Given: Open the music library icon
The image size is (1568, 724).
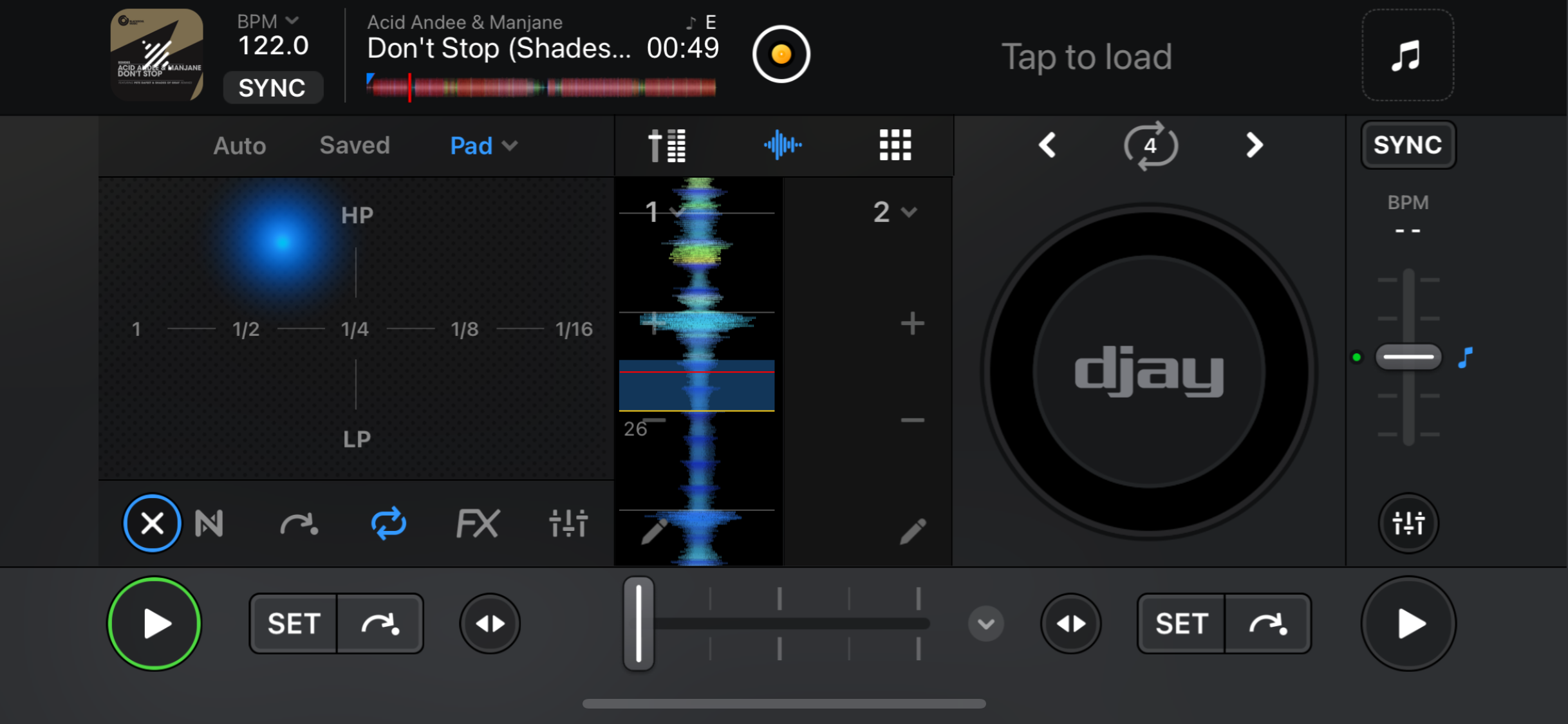Looking at the screenshot, I should 1407,55.
